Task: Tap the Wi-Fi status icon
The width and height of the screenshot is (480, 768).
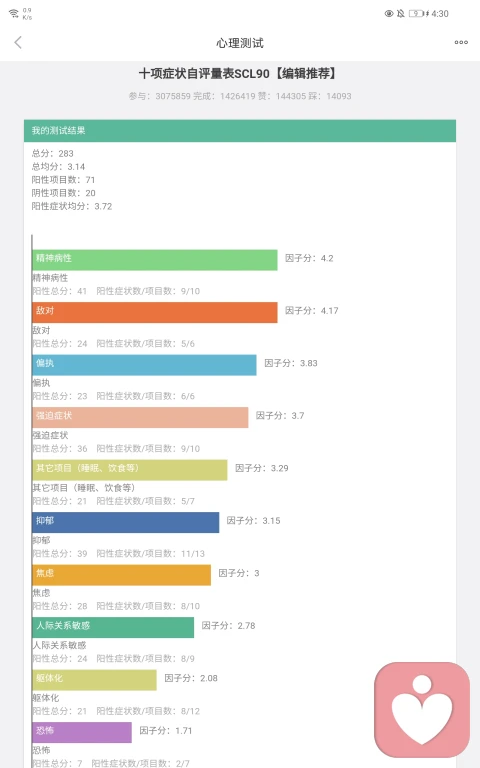Action: point(14,13)
